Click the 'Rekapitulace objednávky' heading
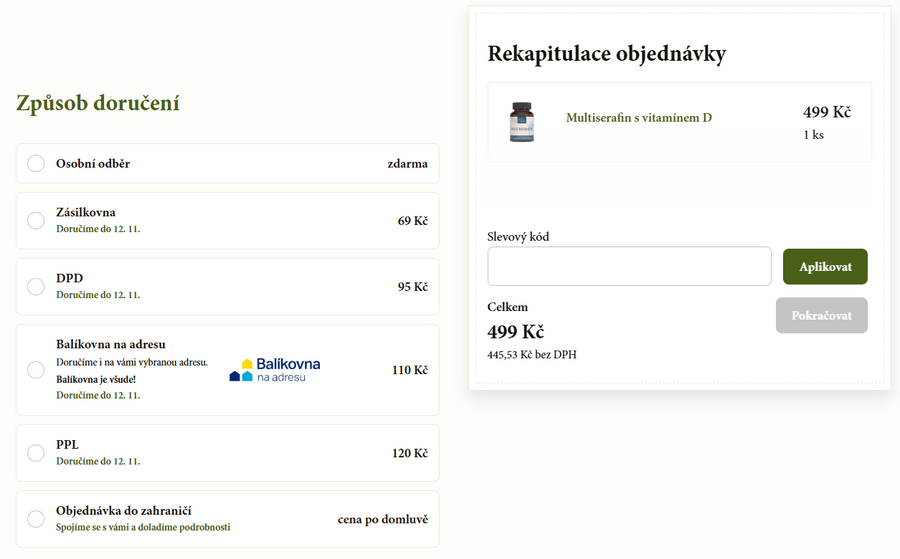Viewport: 900px width, 559px height. [606, 54]
